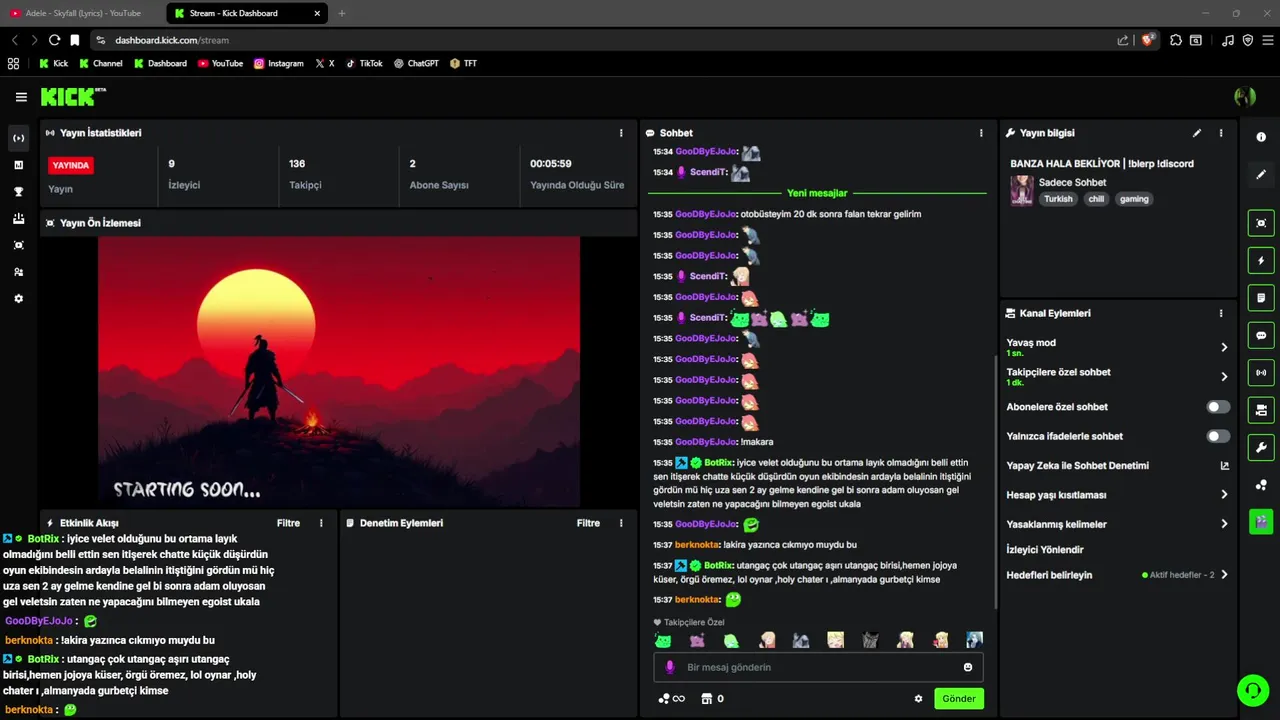Open Etkinlik Akışı three-dot menu
Viewport: 1280px width, 720px height.
click(321, 523)
